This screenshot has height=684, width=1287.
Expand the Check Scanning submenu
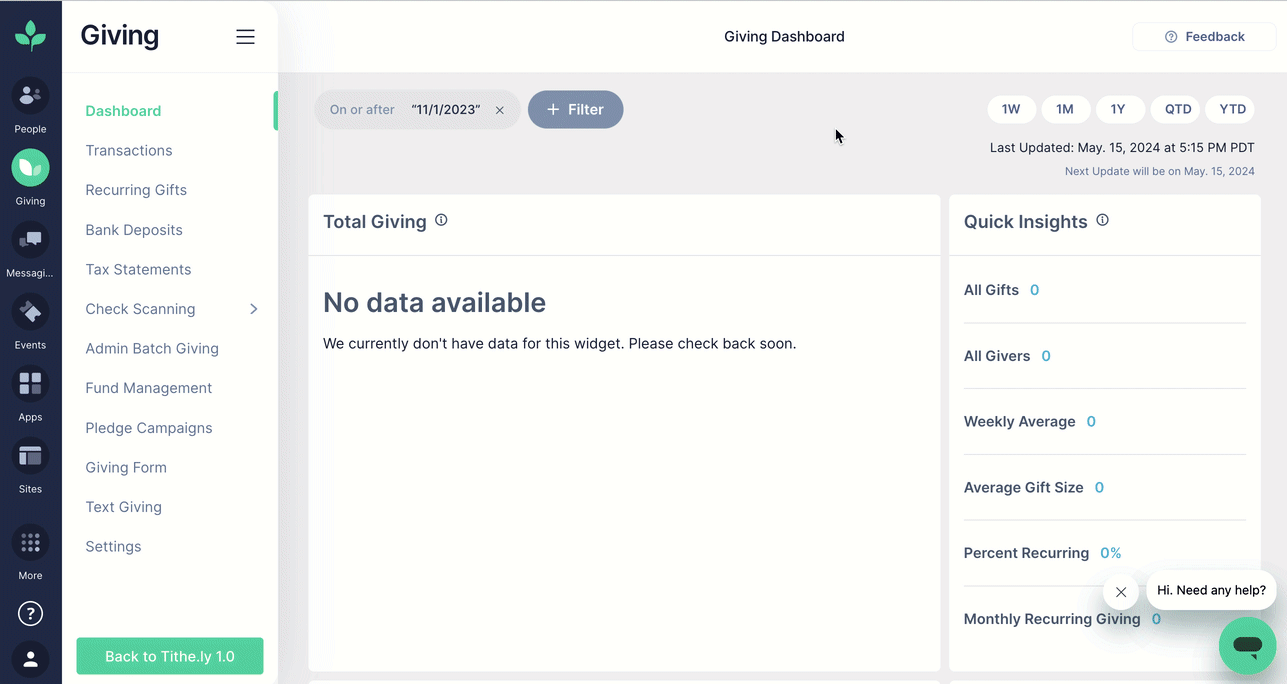(254, 309)
